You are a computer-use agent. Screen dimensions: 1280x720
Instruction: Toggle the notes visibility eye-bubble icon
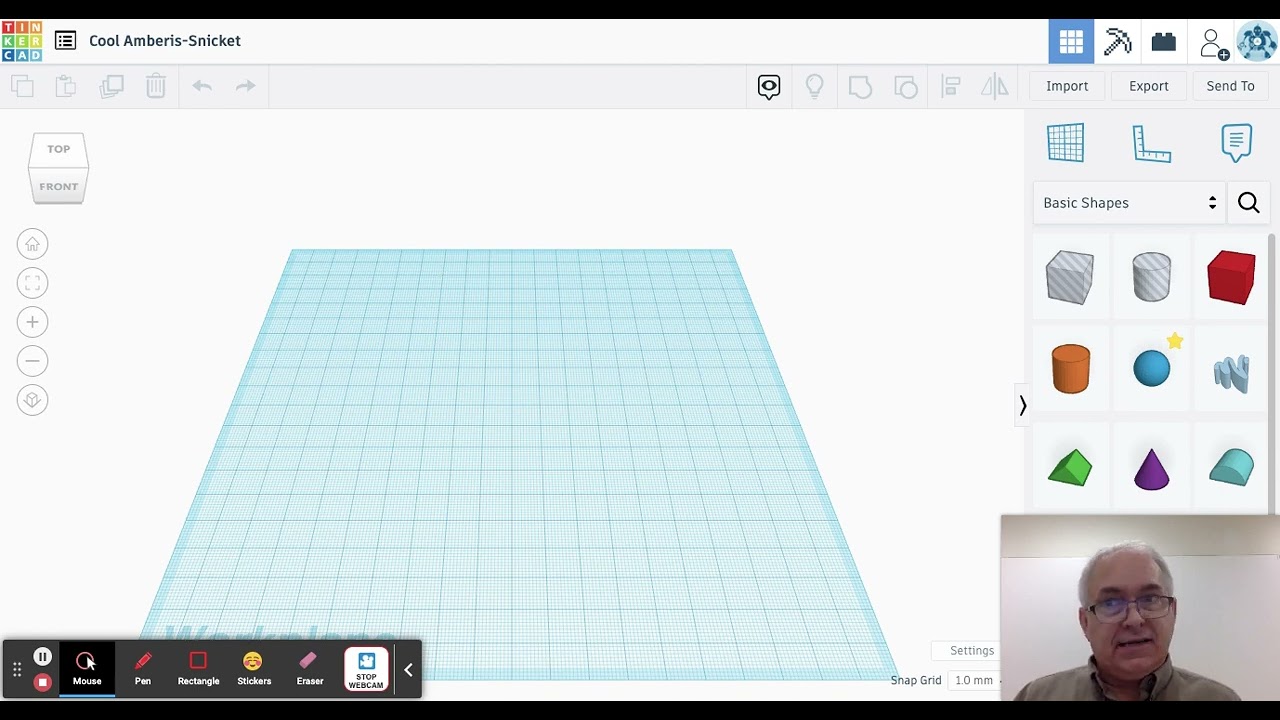(769, 87)
